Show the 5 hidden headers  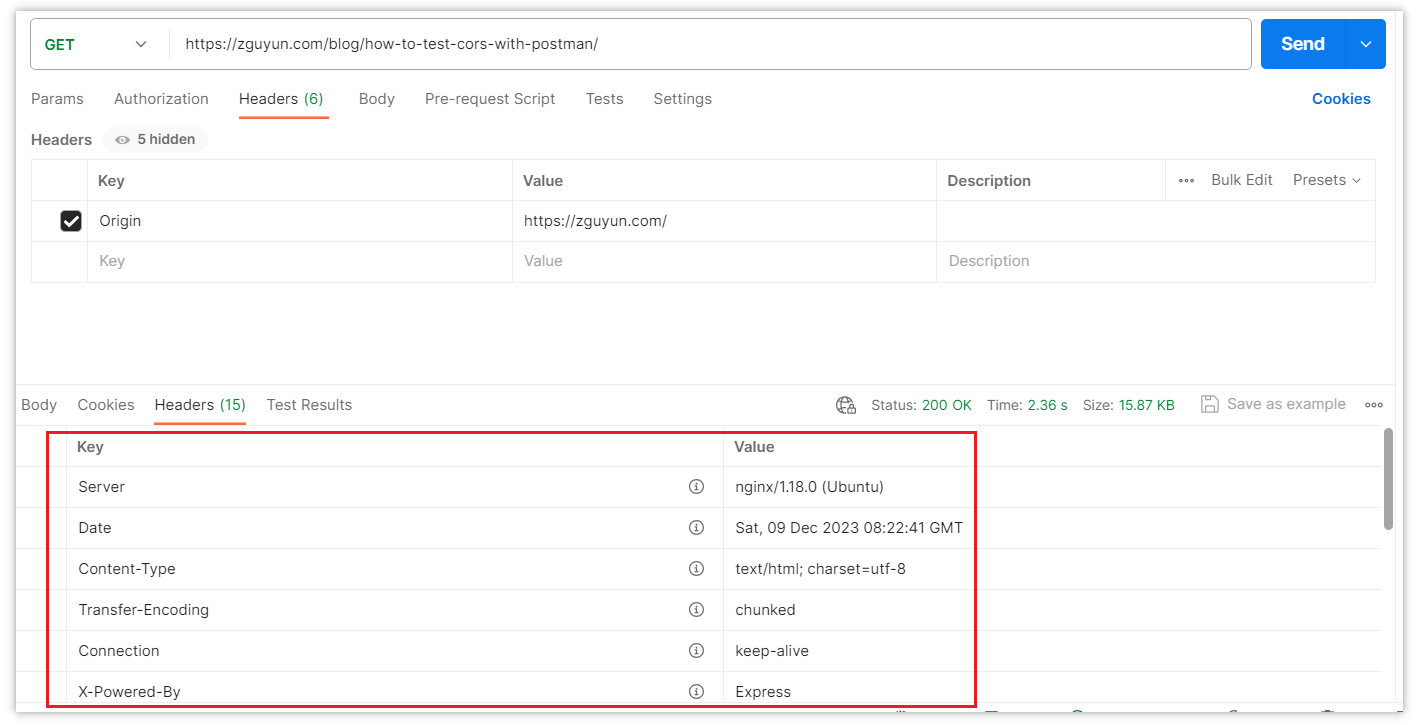(155, 140)
